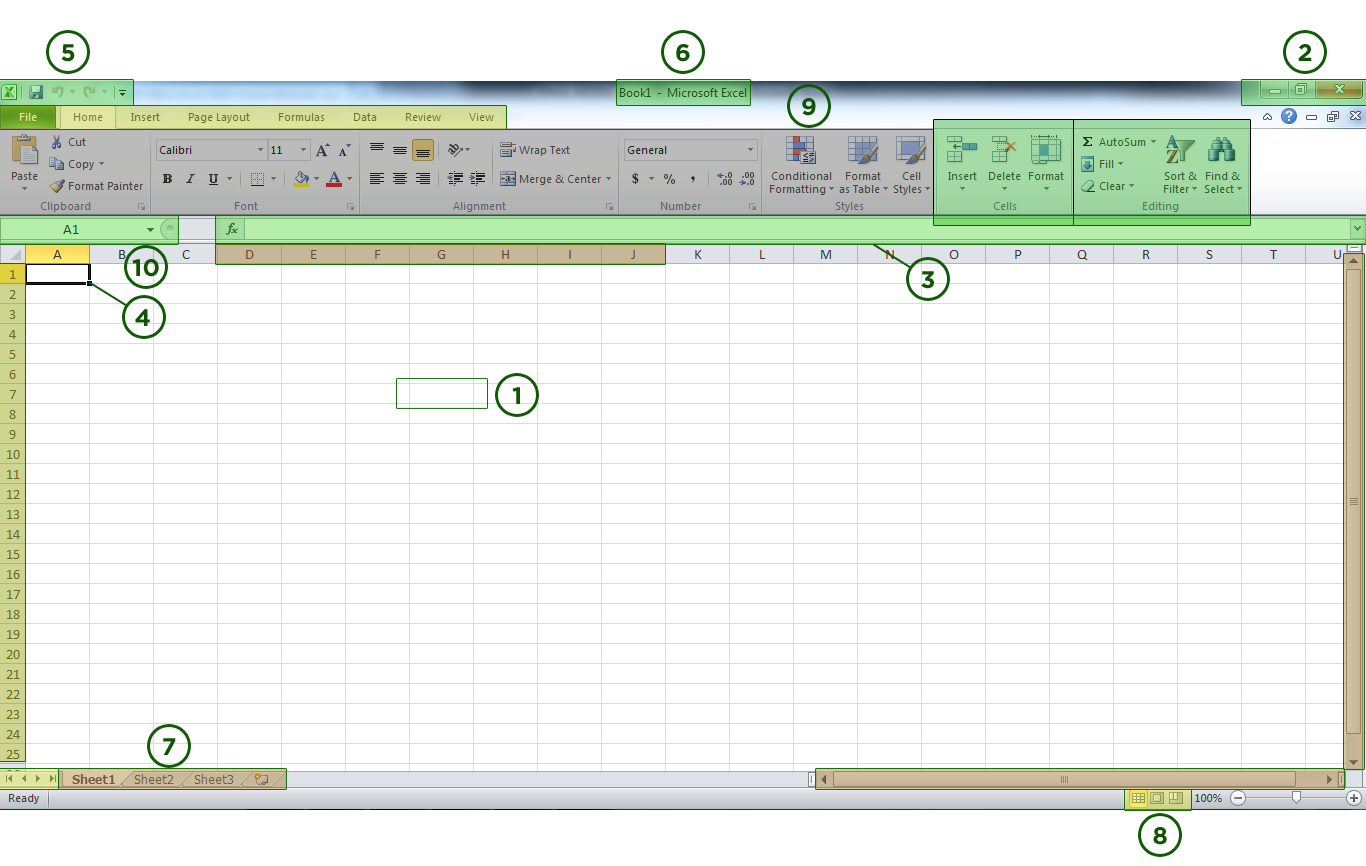Apply Conditional Formatting
Image resolution: width=1366 pixels, height=866 pixels.
click(800, 165)
